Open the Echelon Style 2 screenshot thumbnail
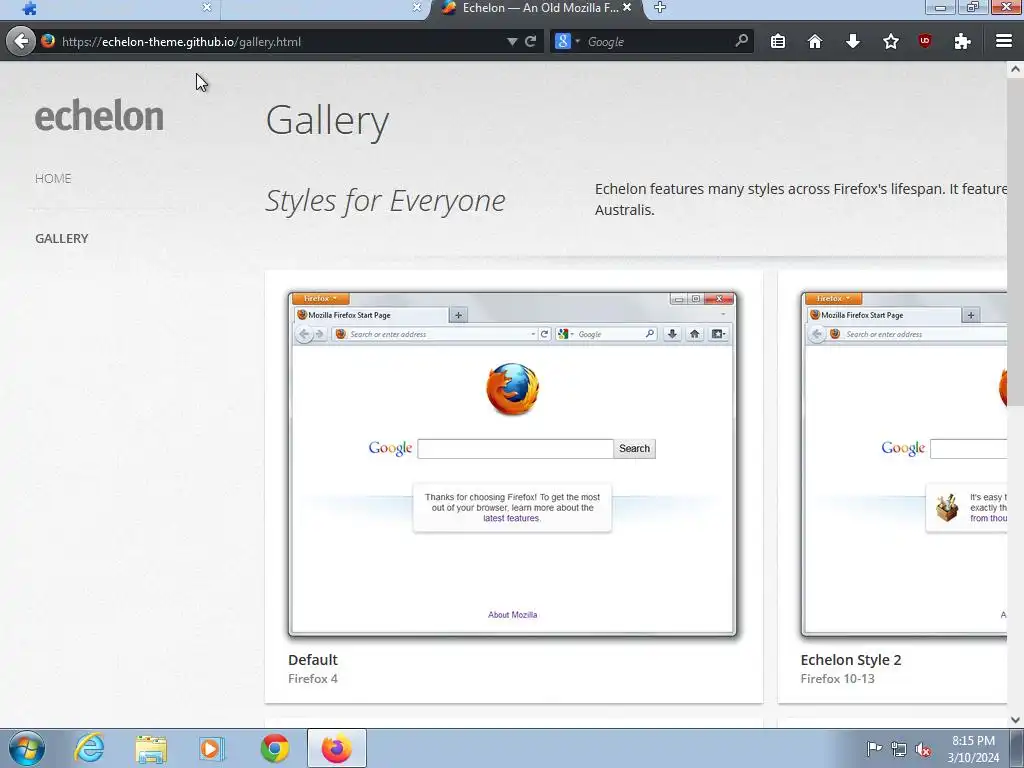Viewport: 1024px width, 768px height. coord(904,464)
